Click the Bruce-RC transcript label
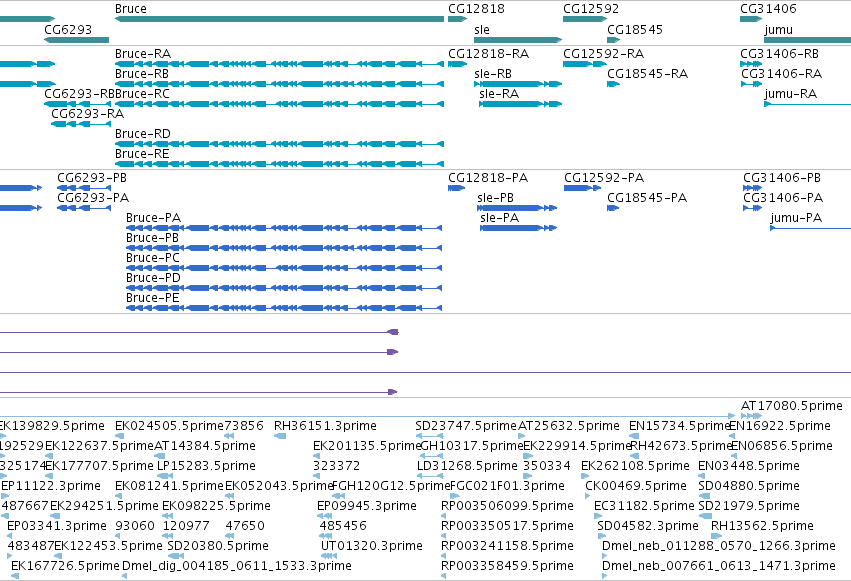851x581 pixels. click(142, 94)
